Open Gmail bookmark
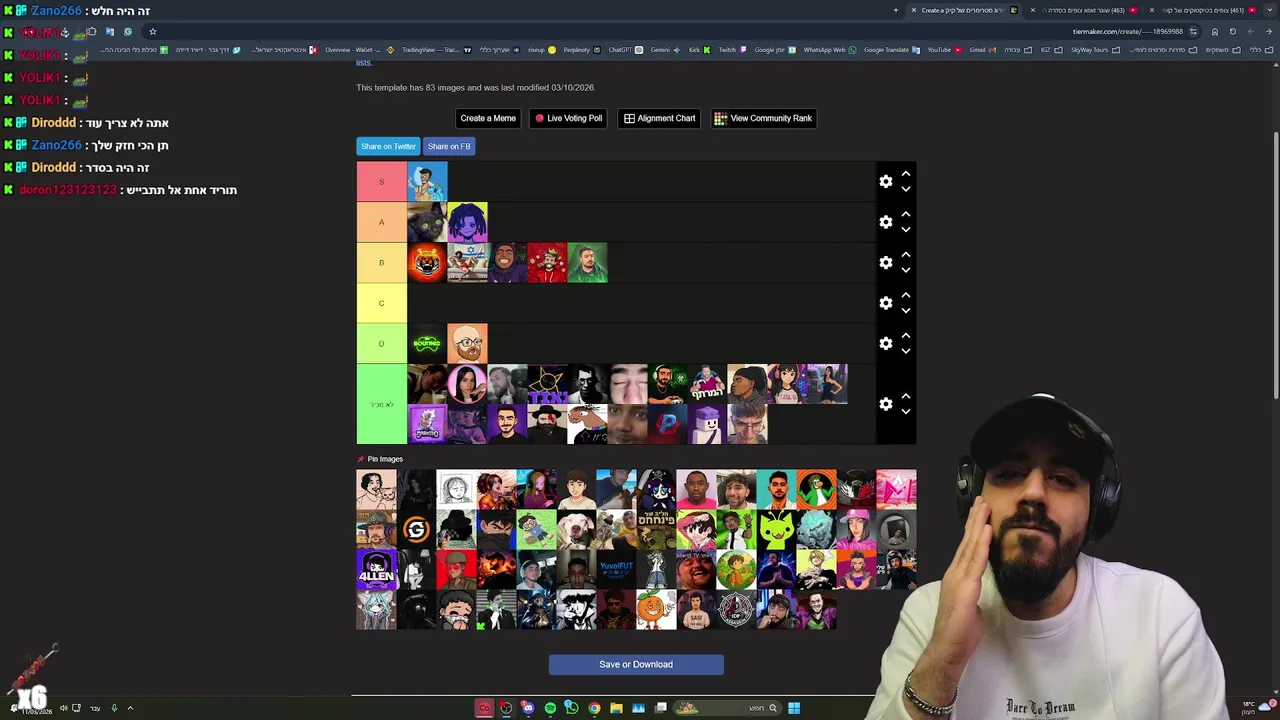1280x720 pixels. tap(982, 49)
